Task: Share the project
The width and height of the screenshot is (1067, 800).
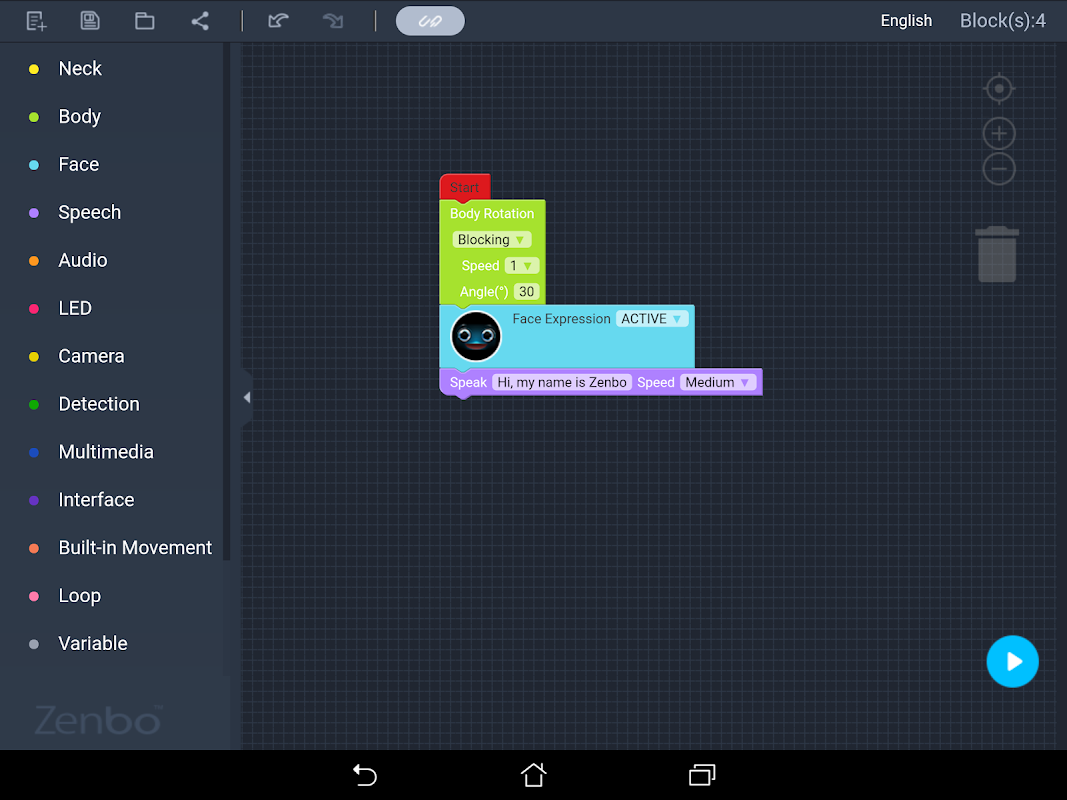Action: pos(199,21)
